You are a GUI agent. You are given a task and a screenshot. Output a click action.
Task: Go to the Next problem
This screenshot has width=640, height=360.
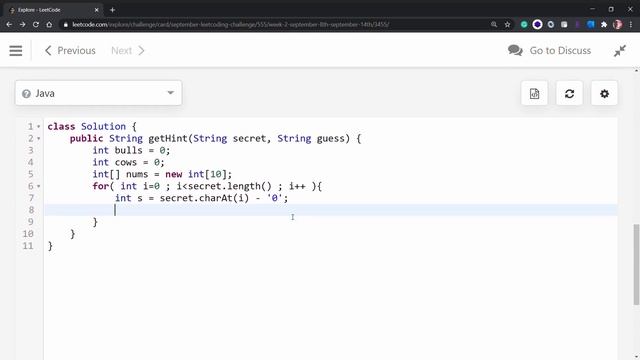128,51
